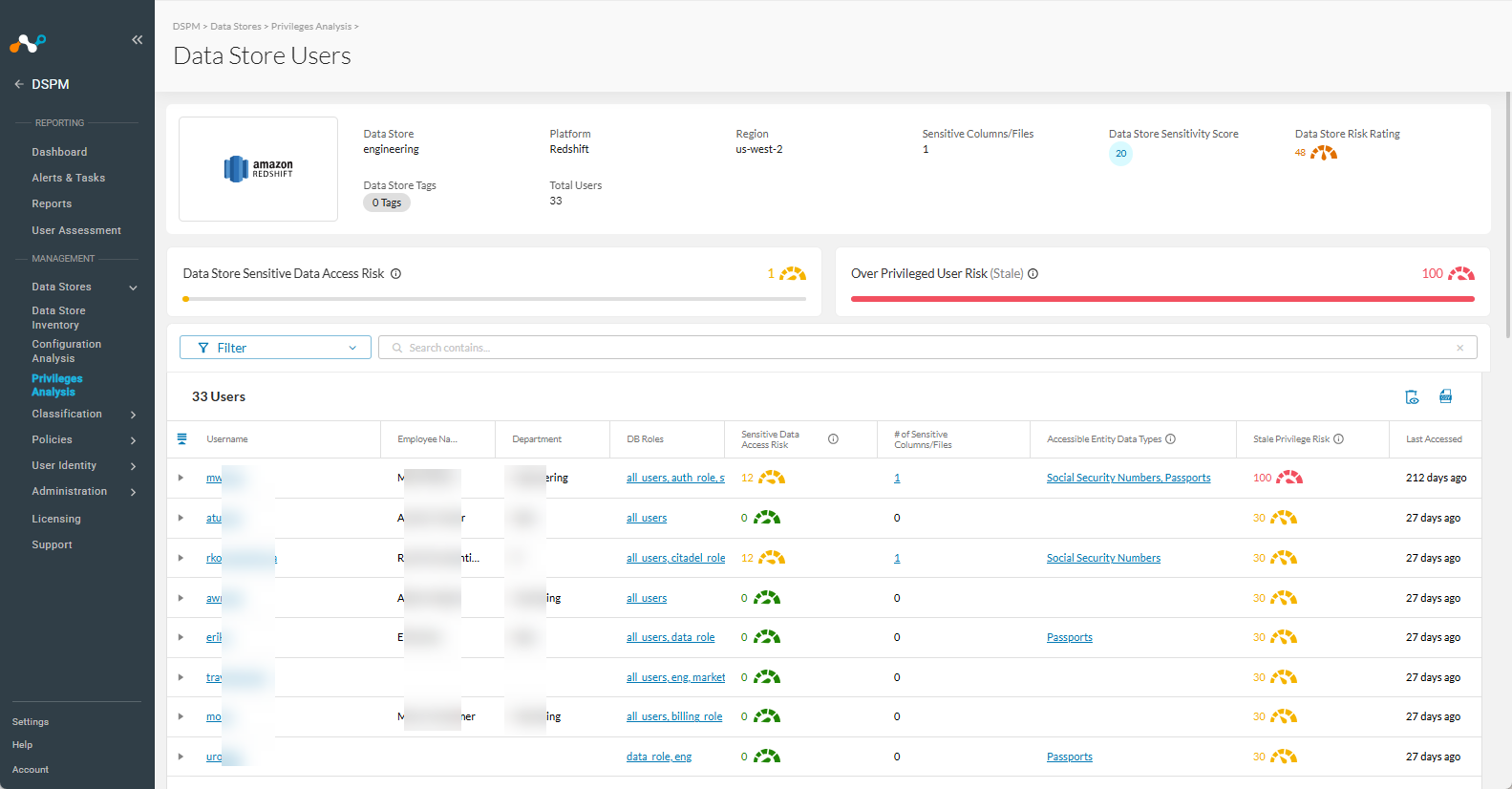Export users list to CSV icon
This screenshot has width=1512, height=789.
click(x=1446, y=396)
